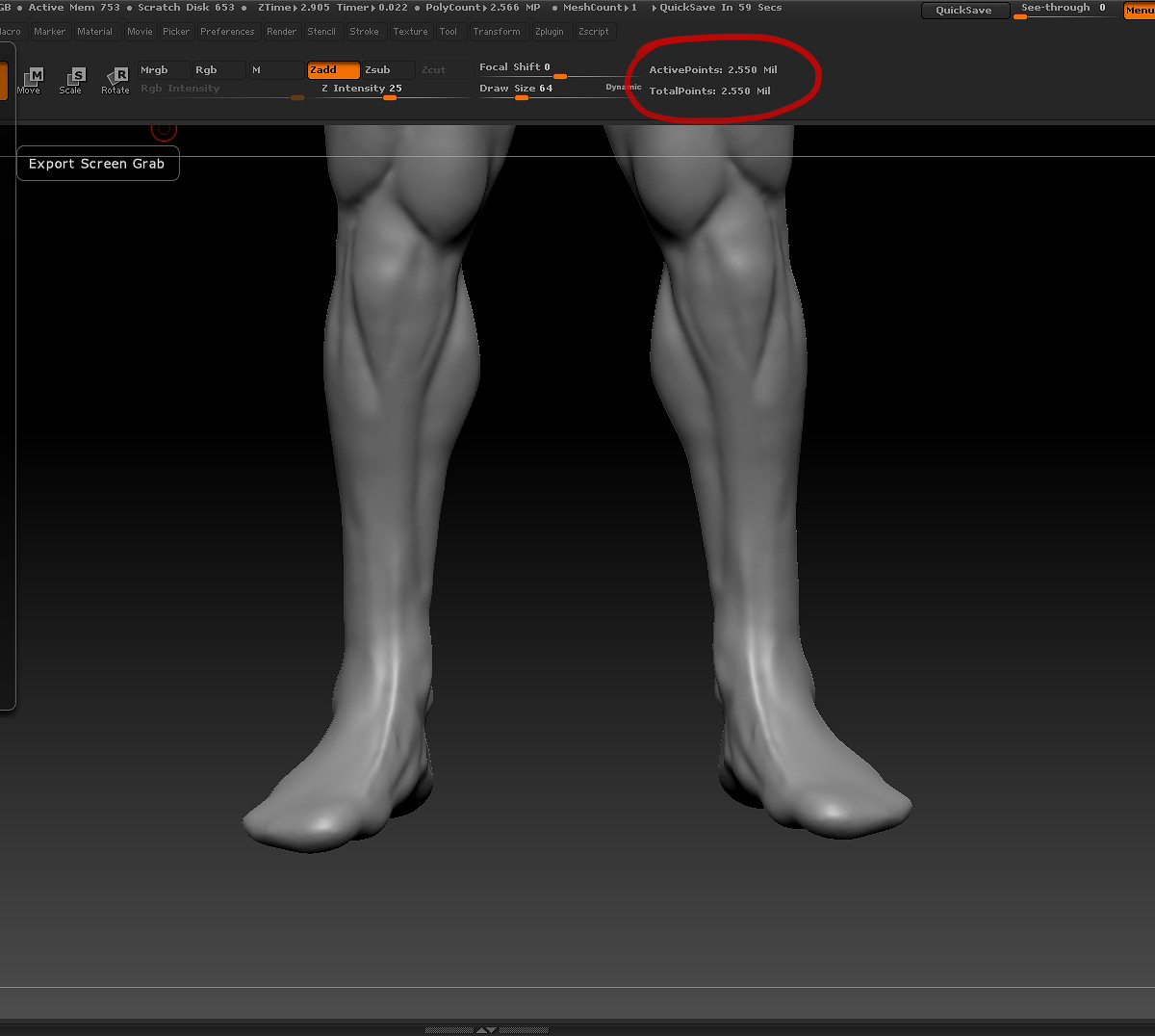This screenshot has width=1155, height=1036.
Task: Click the Timer 0.022 readout
Action: pyautogui.click(x=372, y=8)
